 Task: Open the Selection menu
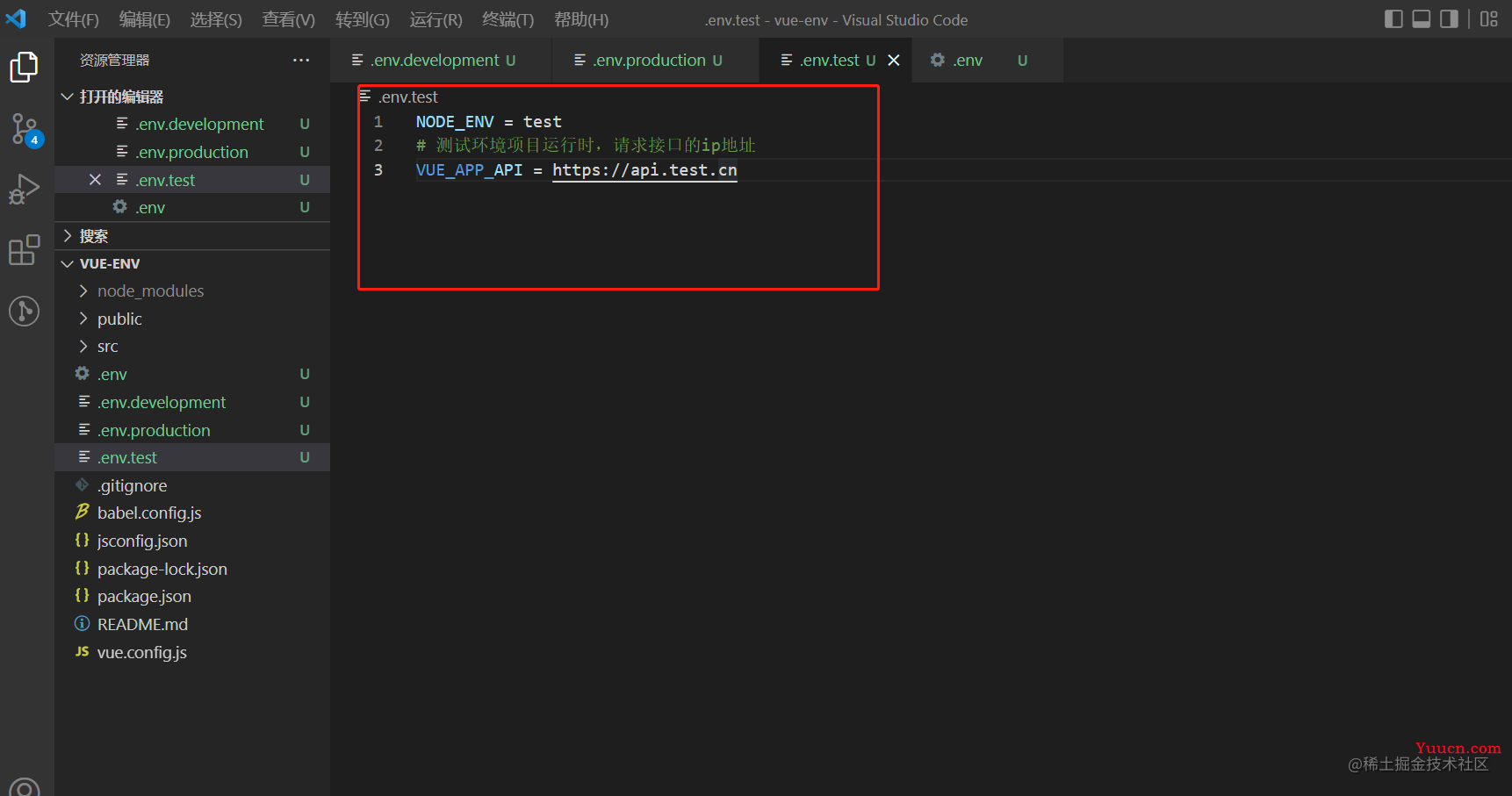(x=216, y=19)
